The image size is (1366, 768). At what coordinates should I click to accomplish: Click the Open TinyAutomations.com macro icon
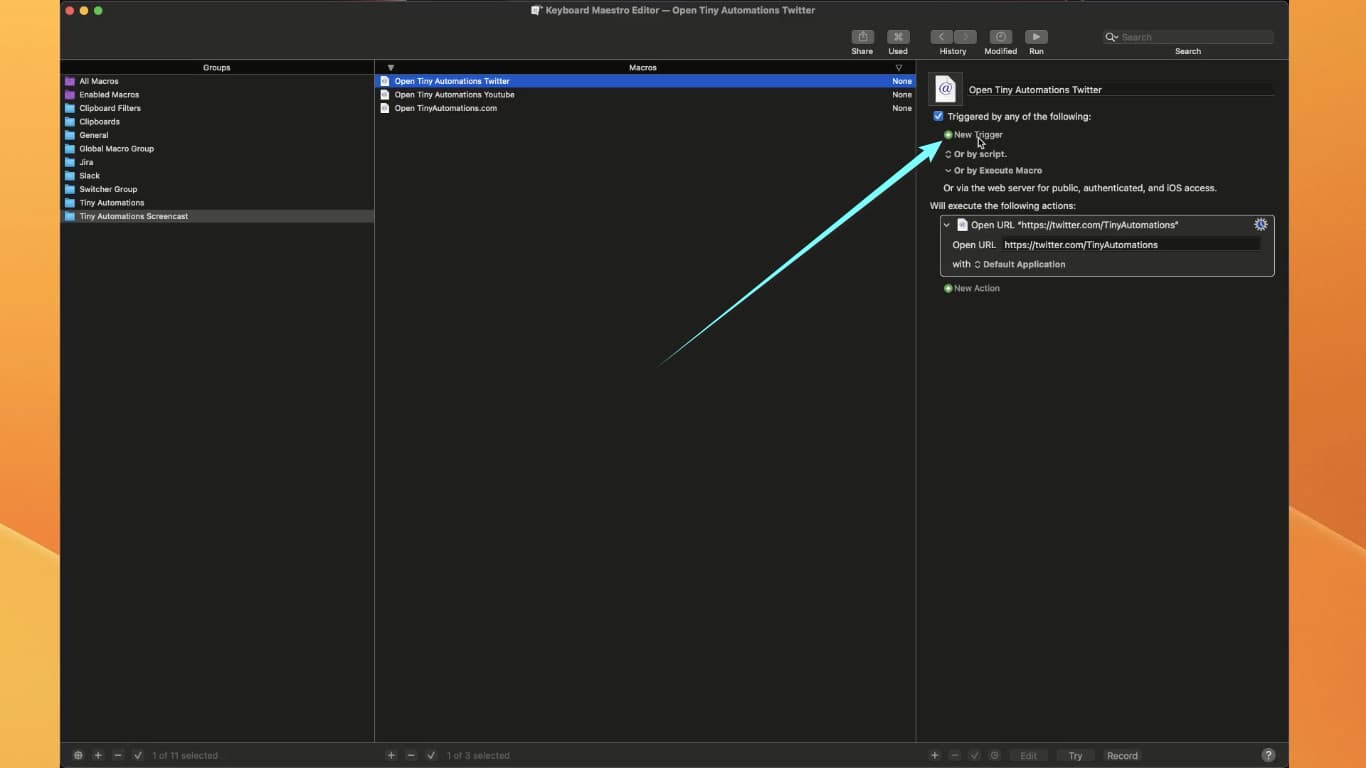[x=385, y=108]
